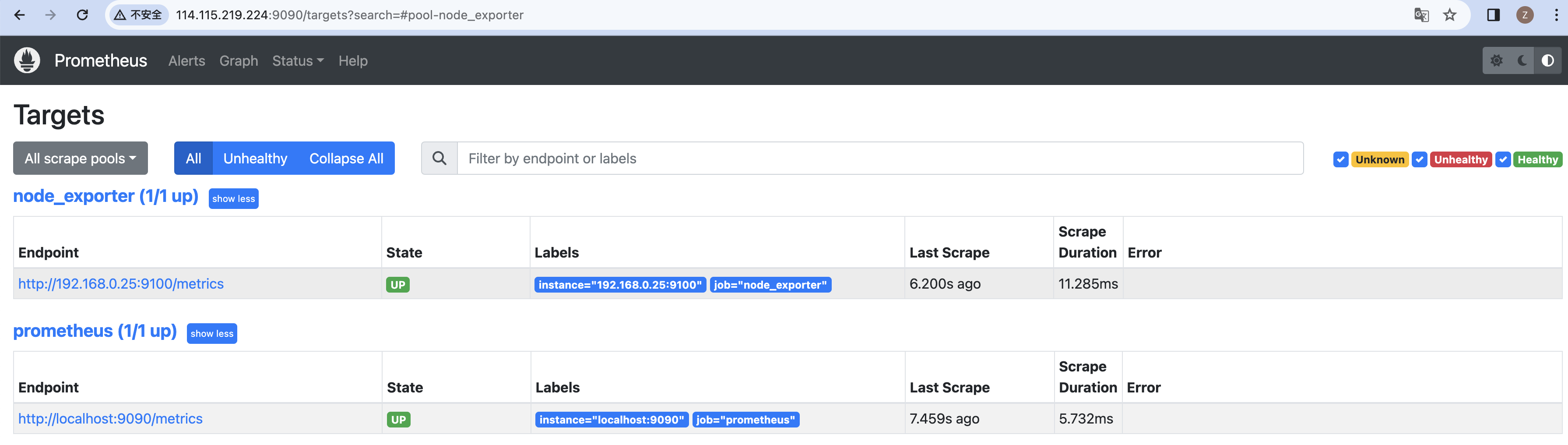Screen dimensions: 1568x445
Task: Click the red Unhealthy badge
Action: point(1461,159)
